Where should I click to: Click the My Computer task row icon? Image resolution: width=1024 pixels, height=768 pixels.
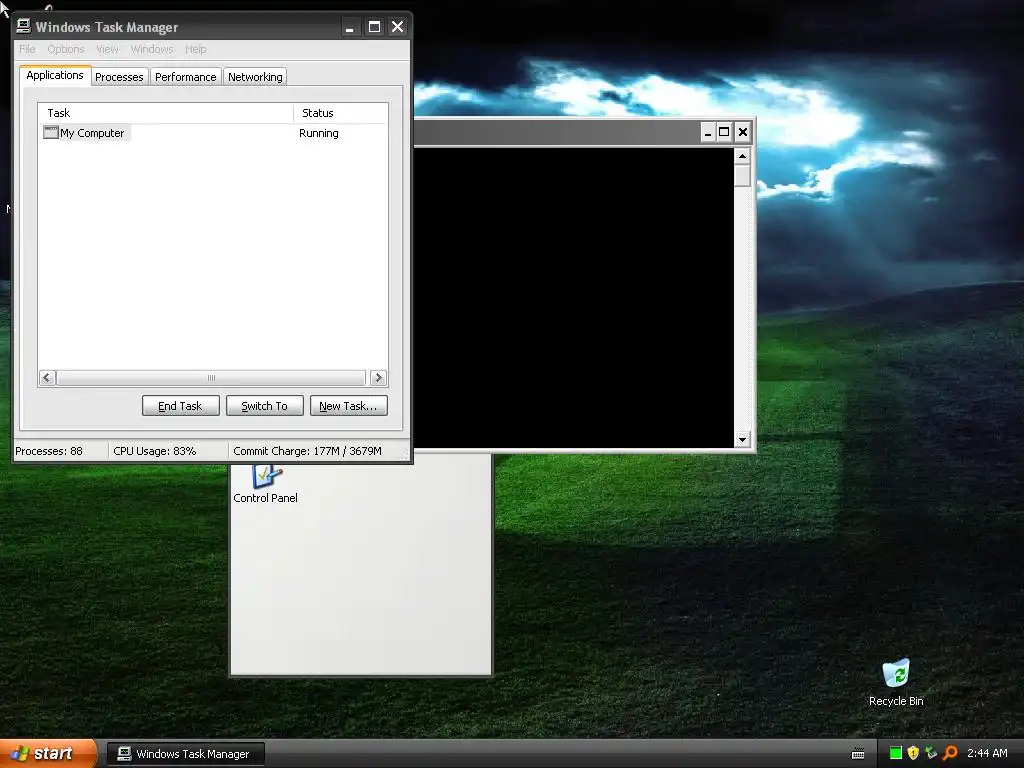tap(50, 133)
